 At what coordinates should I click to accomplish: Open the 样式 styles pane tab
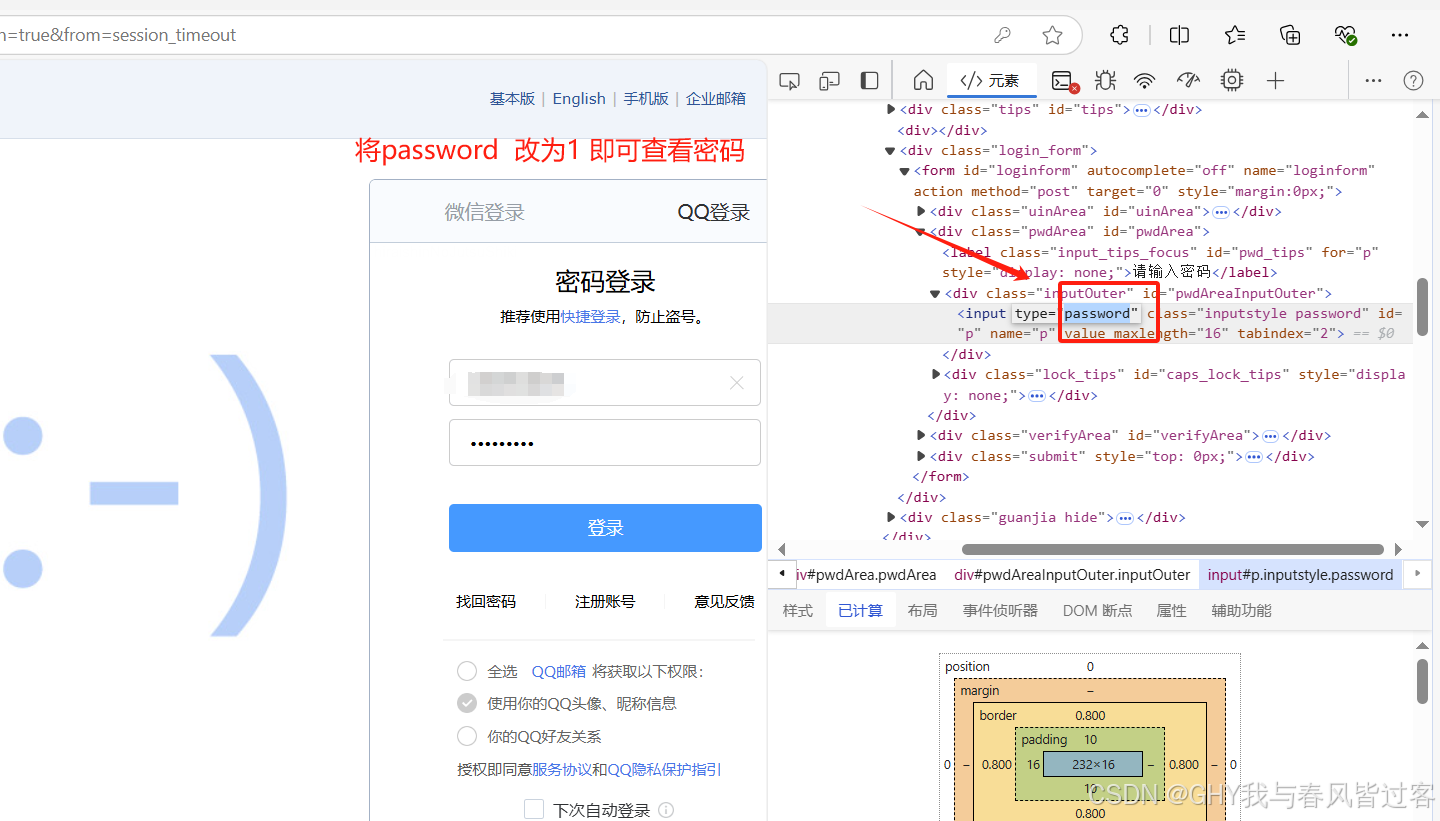tap(798, 610)
